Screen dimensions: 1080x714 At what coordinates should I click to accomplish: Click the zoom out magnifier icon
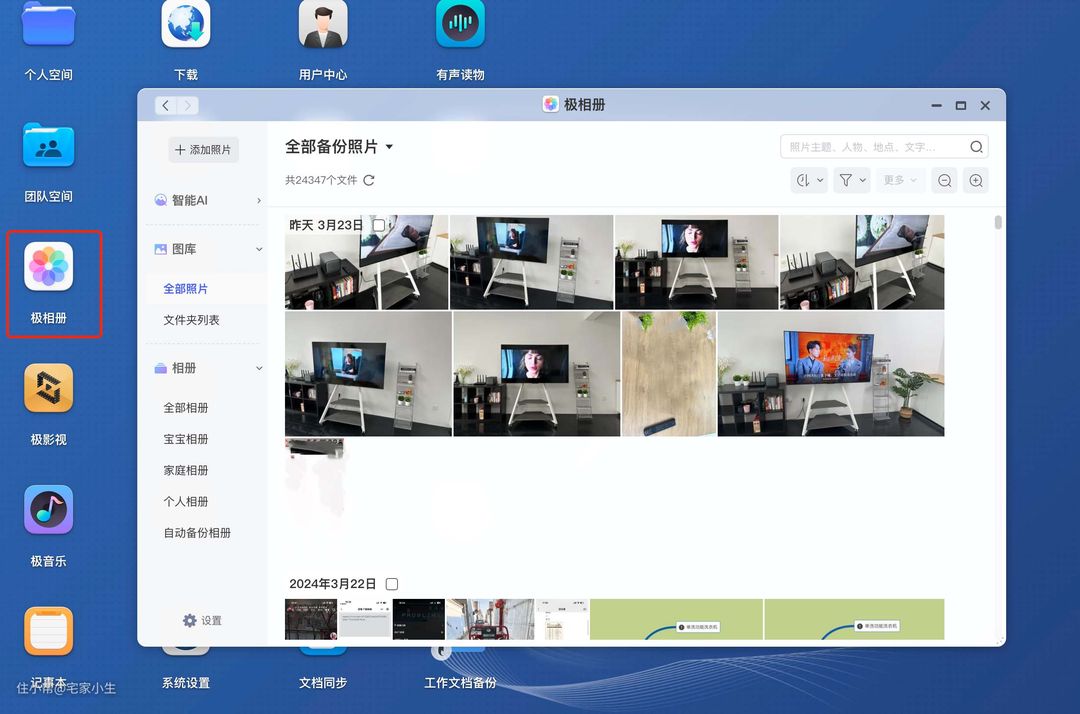(943, 180)
